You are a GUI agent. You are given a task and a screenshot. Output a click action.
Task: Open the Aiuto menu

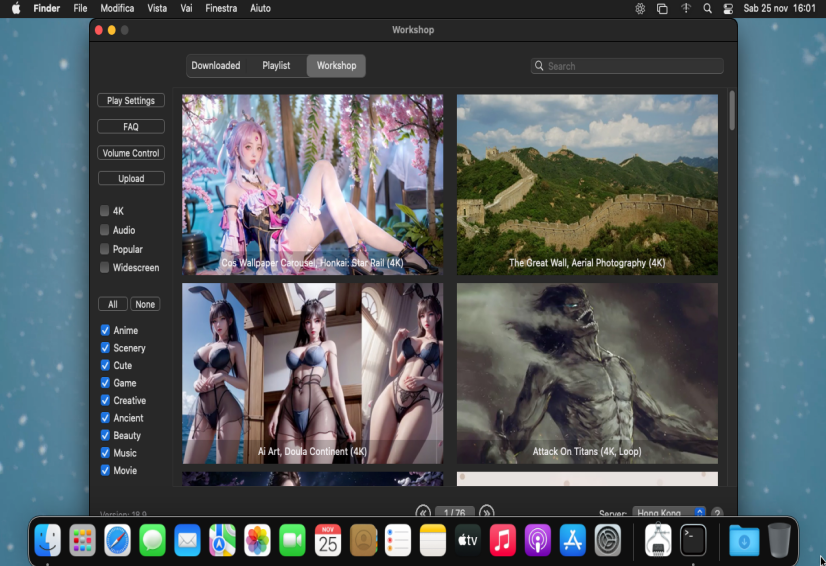pos(260,8)
